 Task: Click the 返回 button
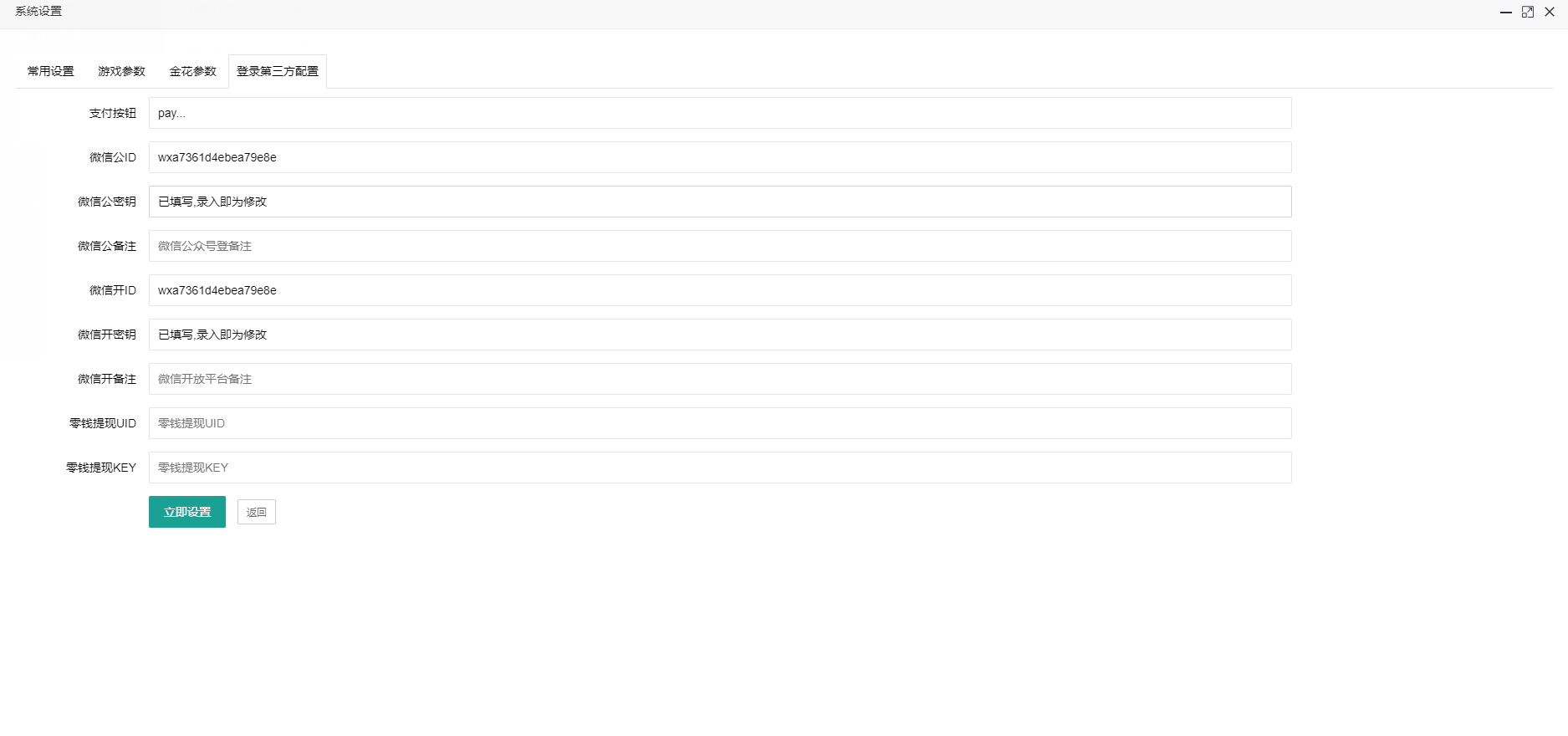click(x=257, y=512)
